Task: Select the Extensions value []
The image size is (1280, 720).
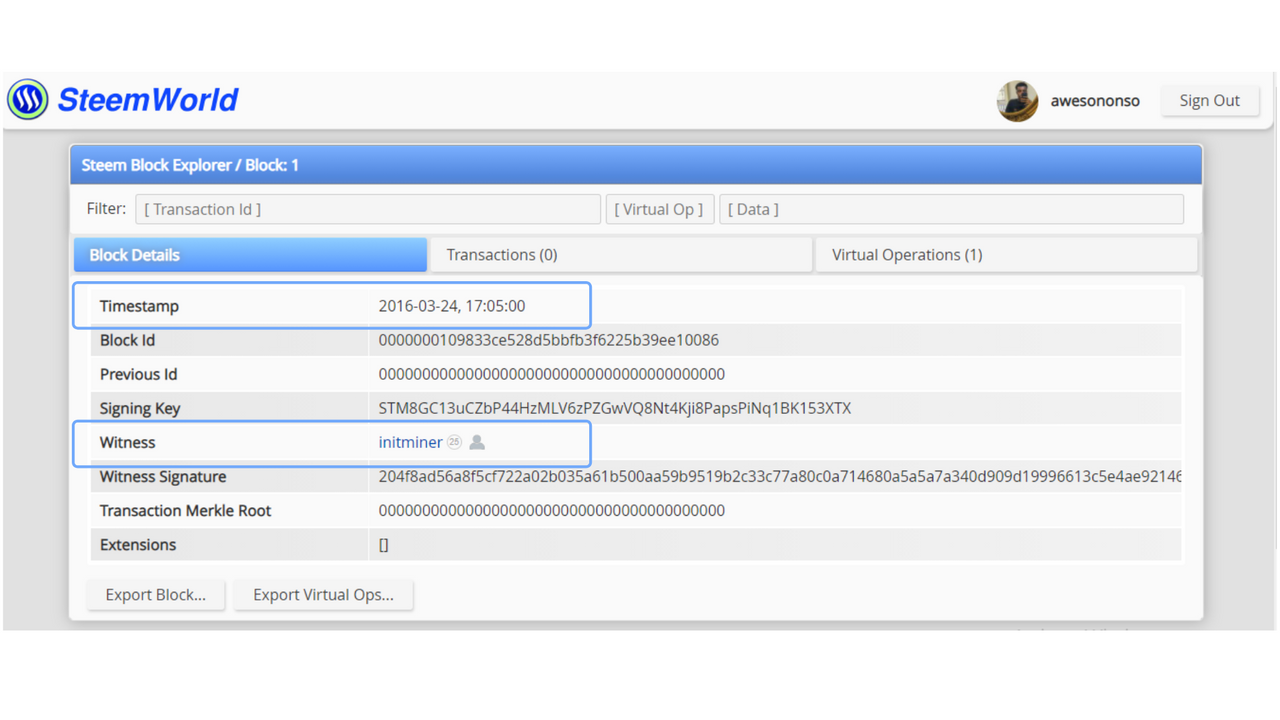Action: [384, 545]
